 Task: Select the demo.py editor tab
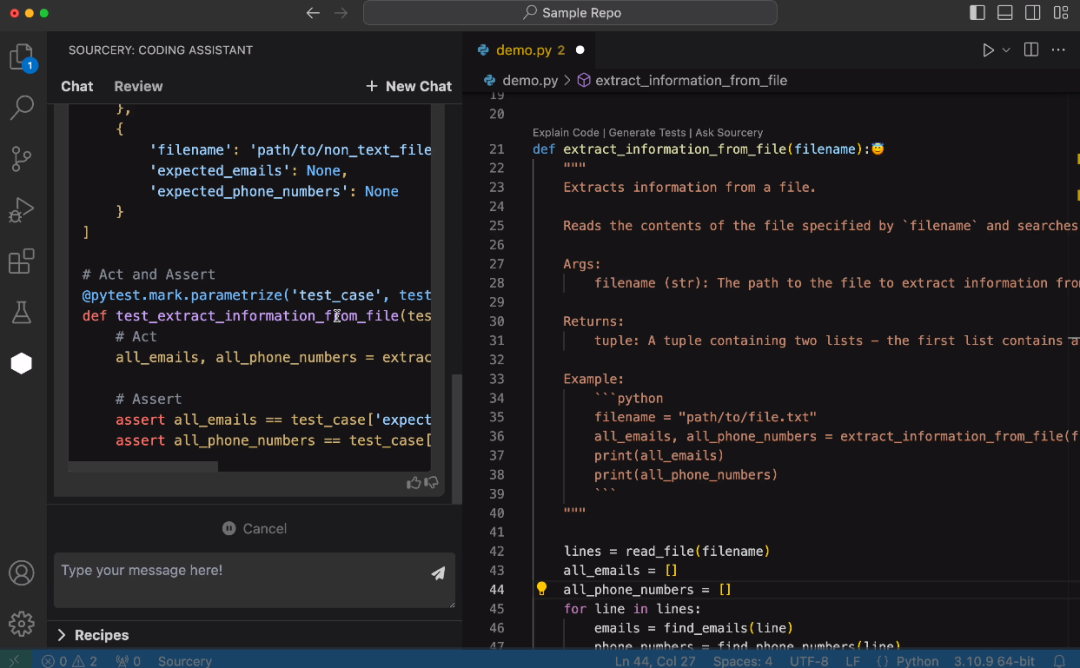point(521,50)
